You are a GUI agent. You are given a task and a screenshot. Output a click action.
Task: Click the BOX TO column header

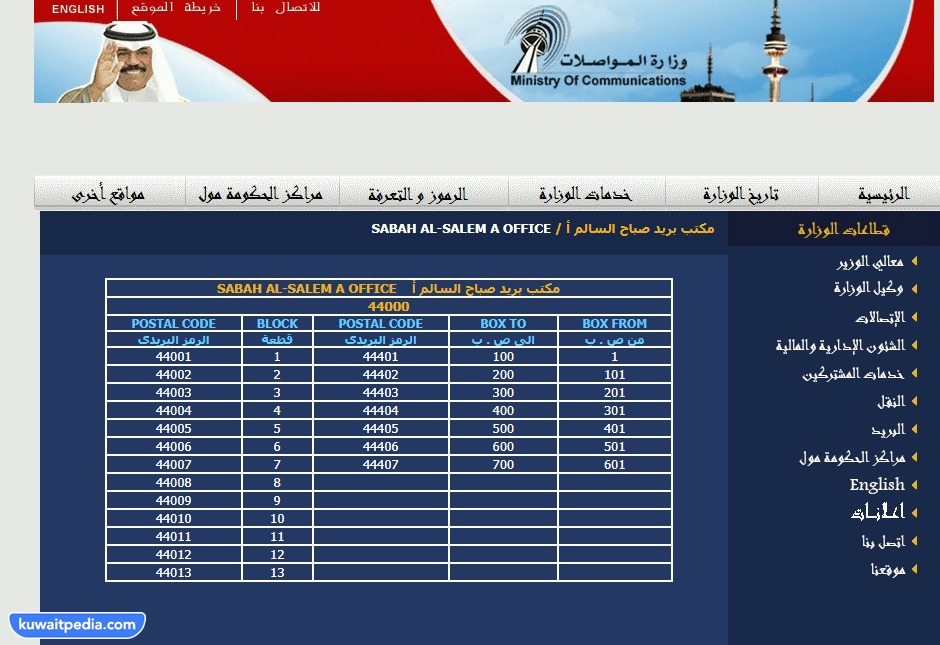click(503, 324)
